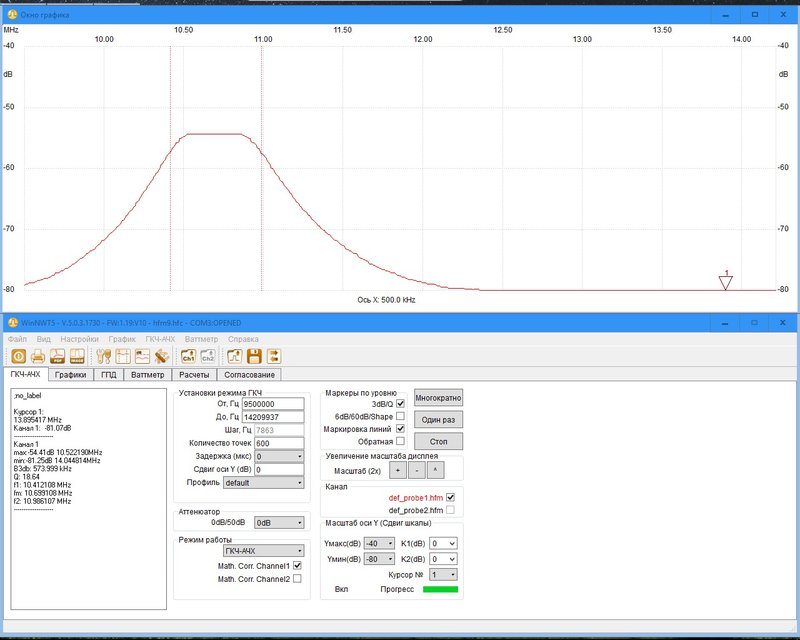
Task: Click WinNWT5 title bar app icon
Action: (x=13, y=323)
